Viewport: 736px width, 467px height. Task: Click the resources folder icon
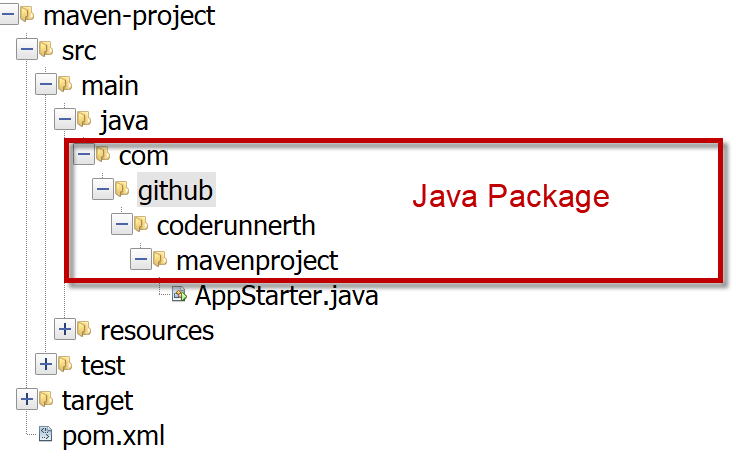click(x=84, y=329)
